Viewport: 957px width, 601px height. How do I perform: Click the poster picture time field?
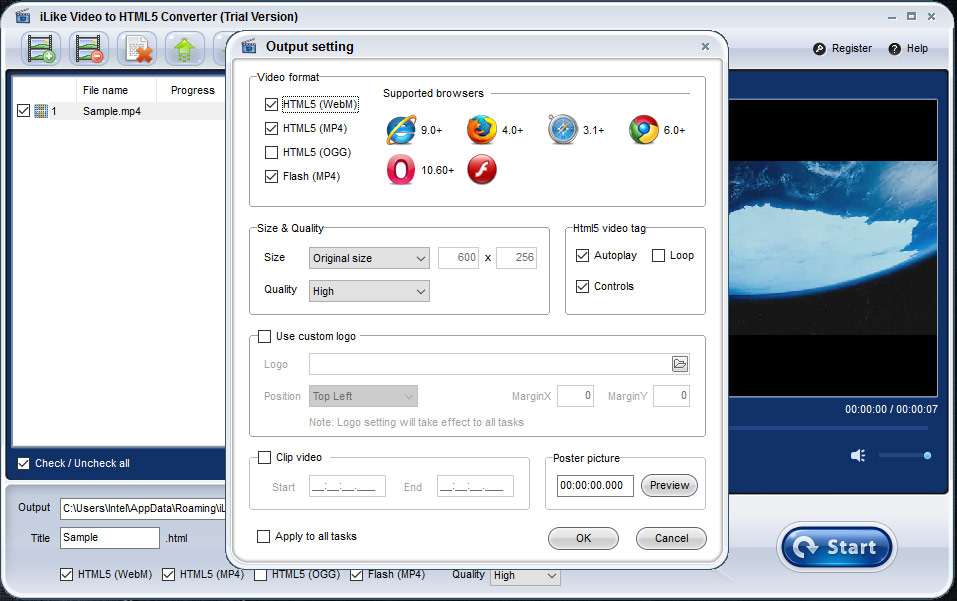tap(595, 486)
